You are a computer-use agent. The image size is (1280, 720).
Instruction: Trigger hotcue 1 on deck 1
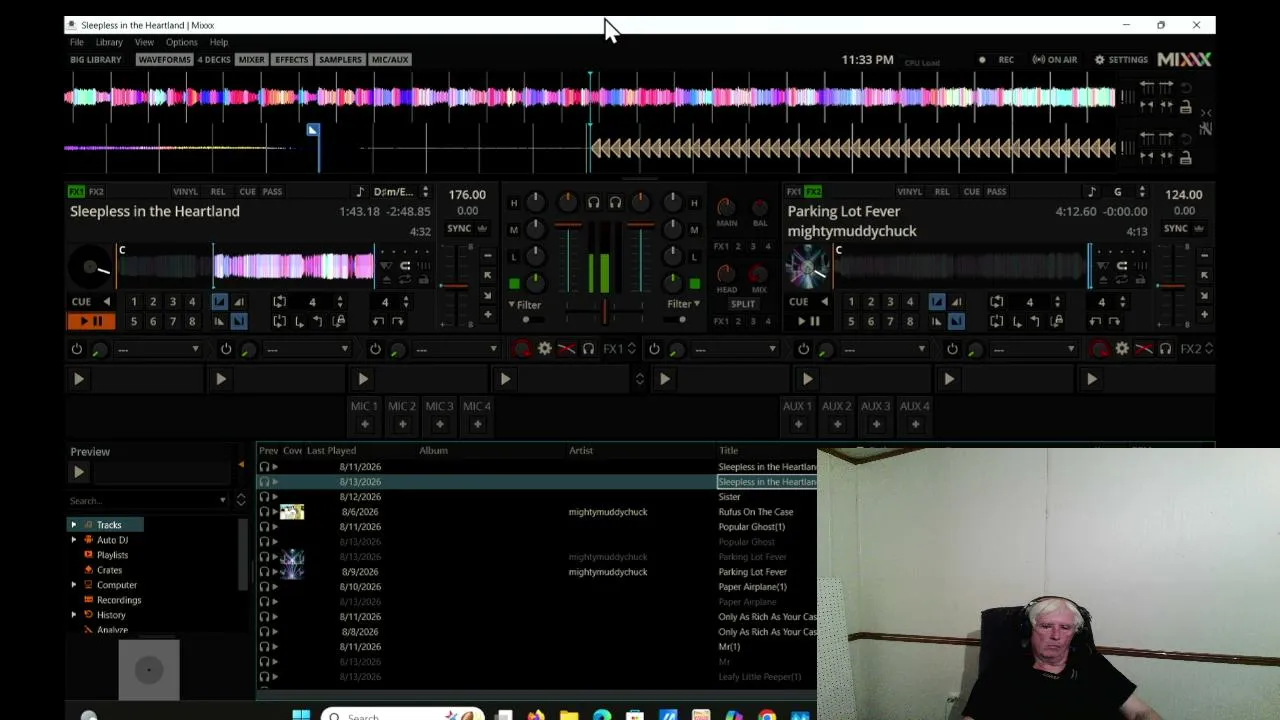click(133, 301)
